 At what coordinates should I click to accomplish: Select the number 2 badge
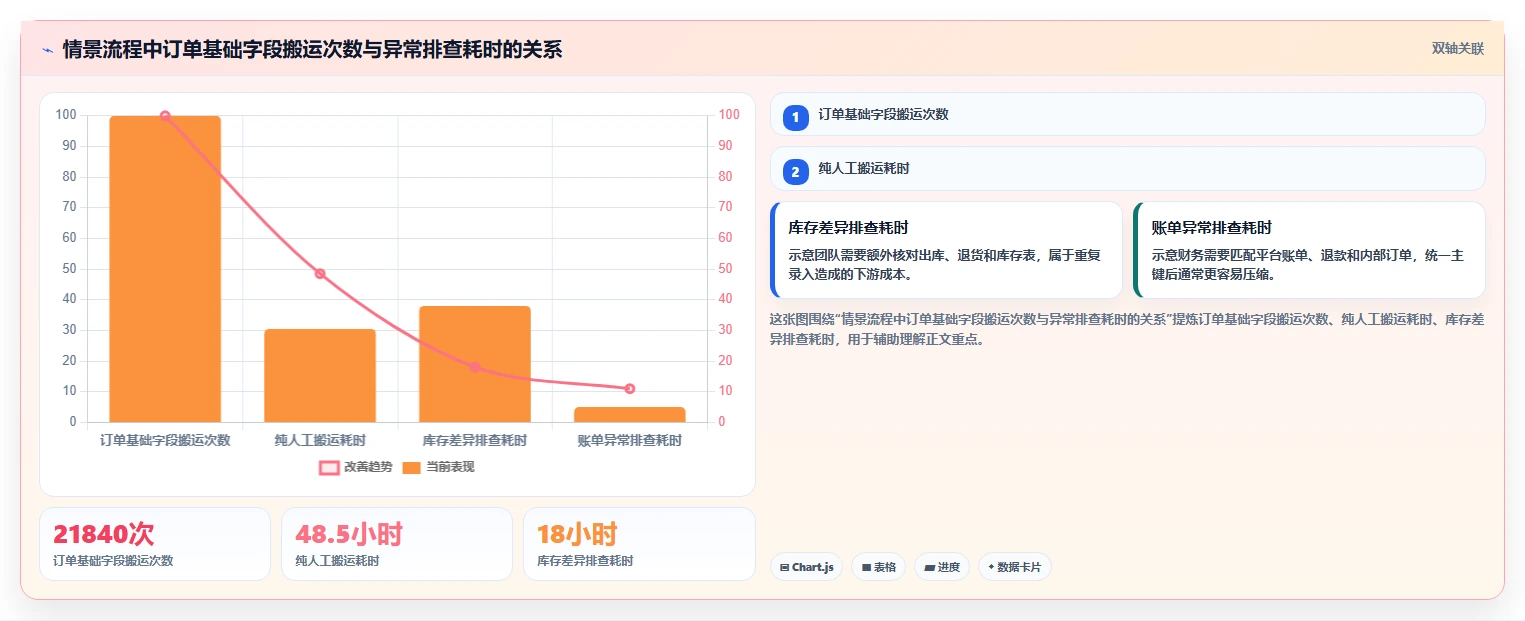pos(795,172)
